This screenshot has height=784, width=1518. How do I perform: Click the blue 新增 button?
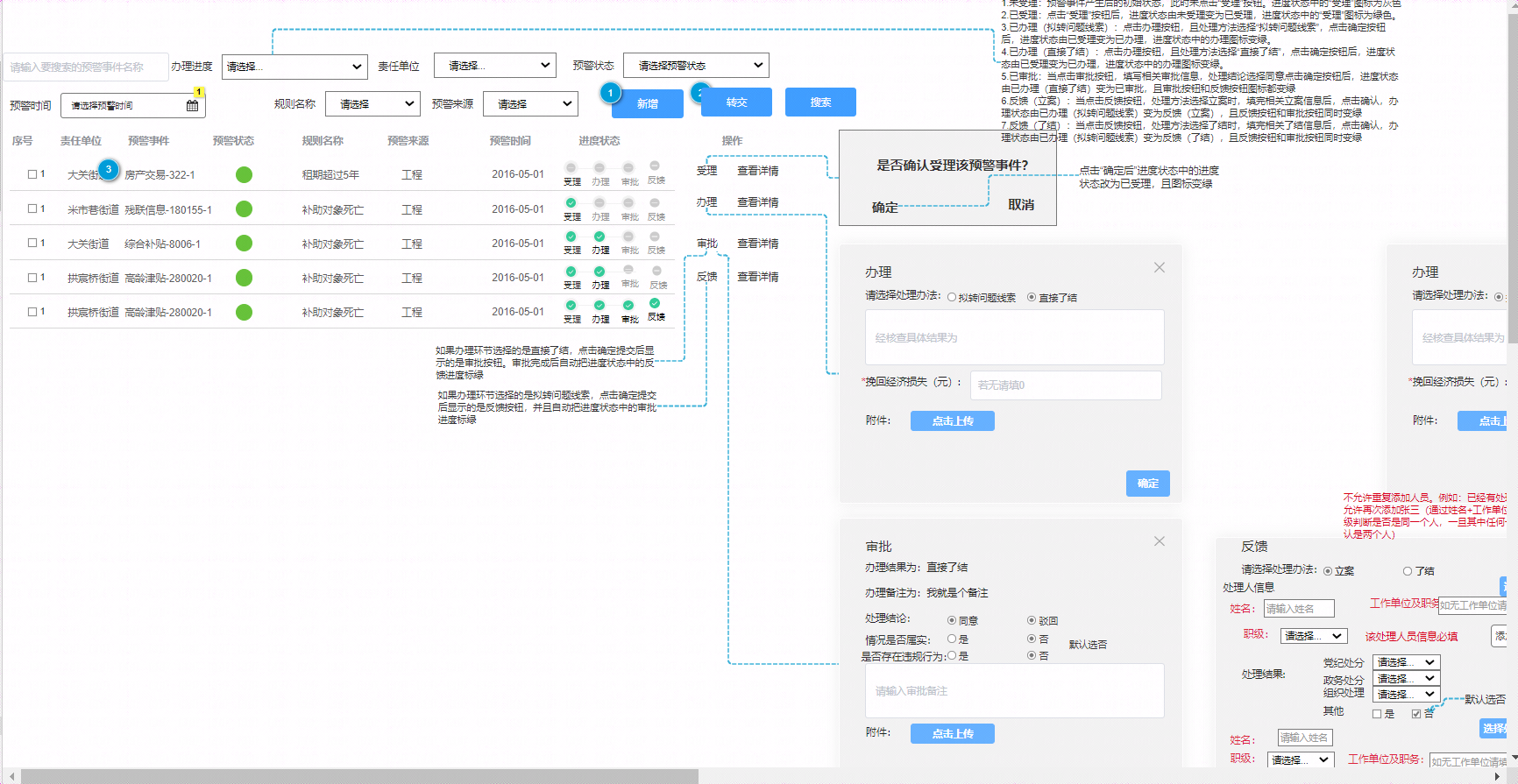[x=648, y=103]
